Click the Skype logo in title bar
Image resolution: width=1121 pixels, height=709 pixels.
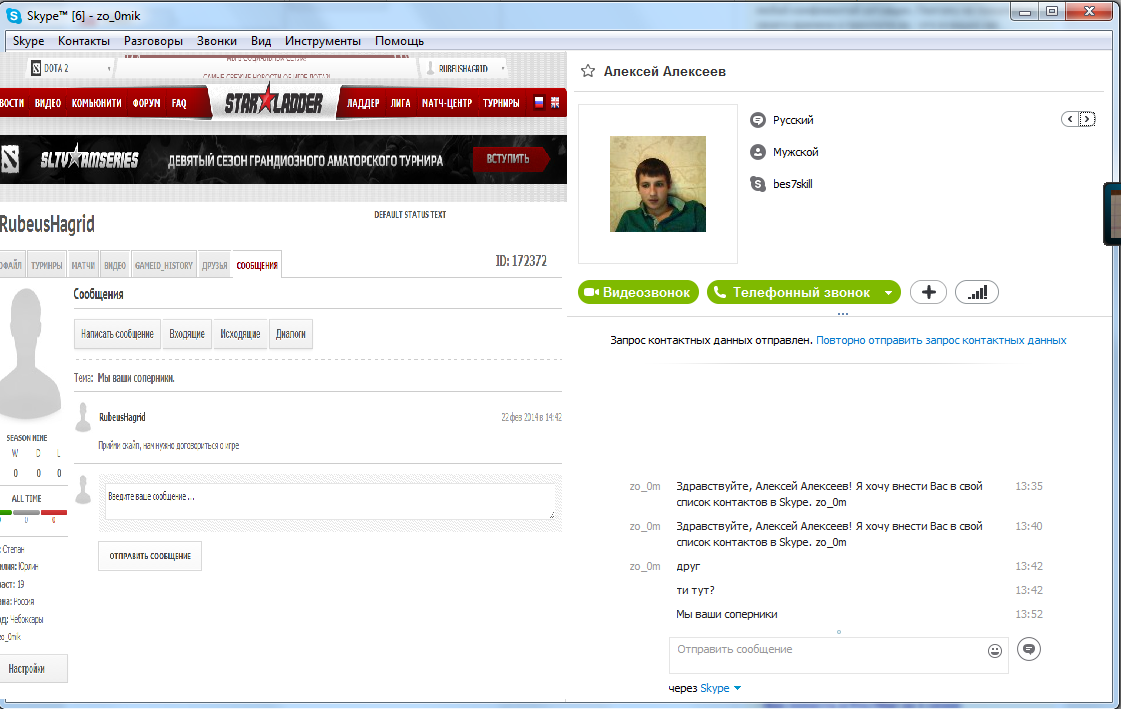[14, 15]
